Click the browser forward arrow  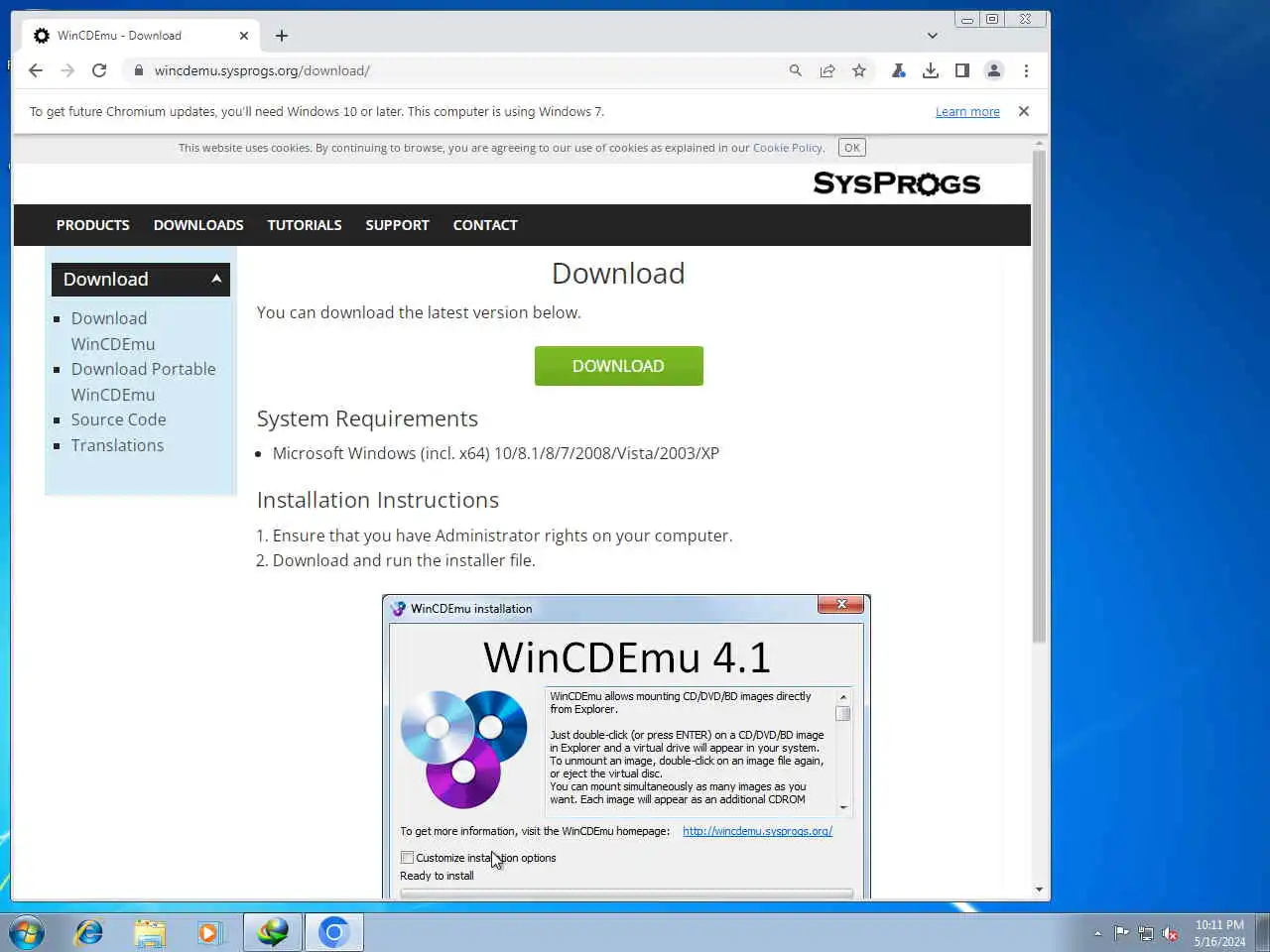pyautogui.click(x=67, y=70)
